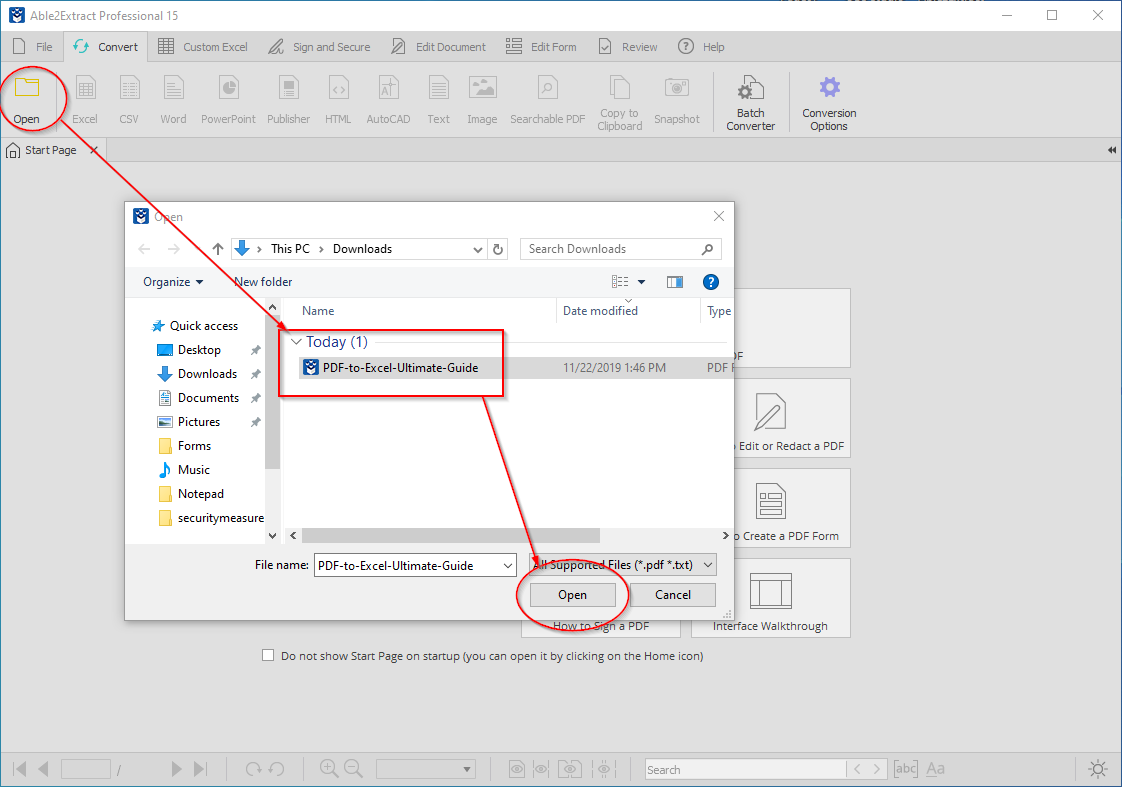This screenshot has height=787, width=1122.
Task: Go to next page arrow
Action: [x=176, y=769]
